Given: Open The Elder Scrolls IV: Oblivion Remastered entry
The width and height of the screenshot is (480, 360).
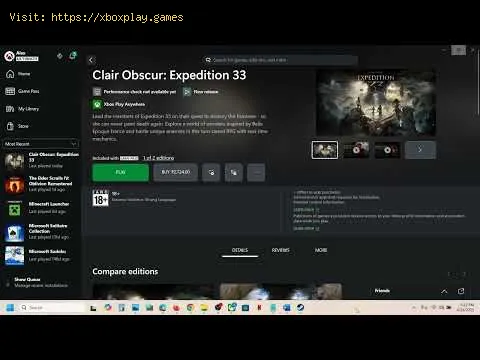Looking at the screenshot, I should pyautogui.click(x=41, y=184).
